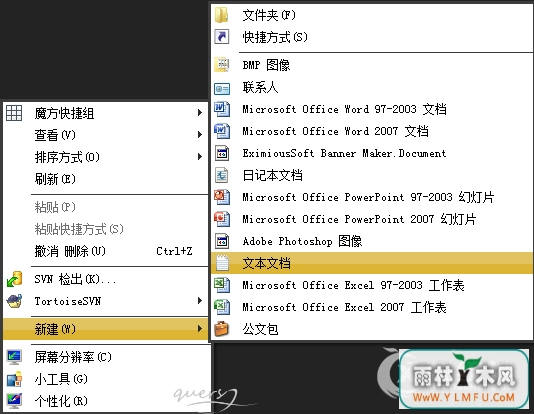Click the shortcut arrow icon beside 快捷方式(S)
This screenshot has width=534, height=414.
222,37
